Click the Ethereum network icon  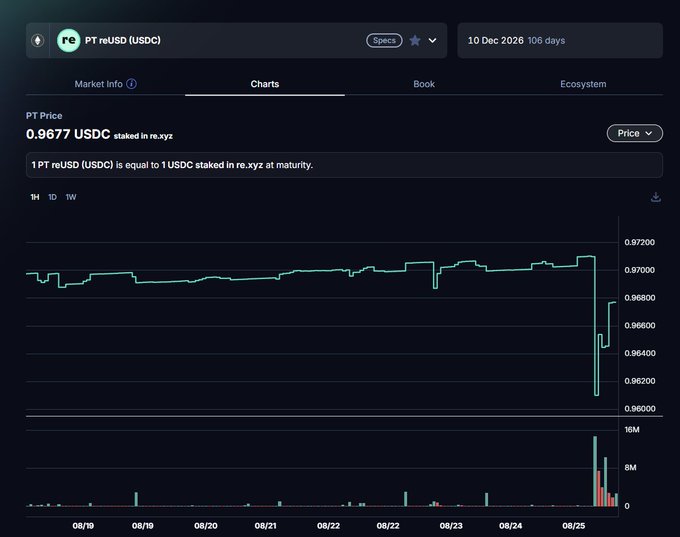38,40
